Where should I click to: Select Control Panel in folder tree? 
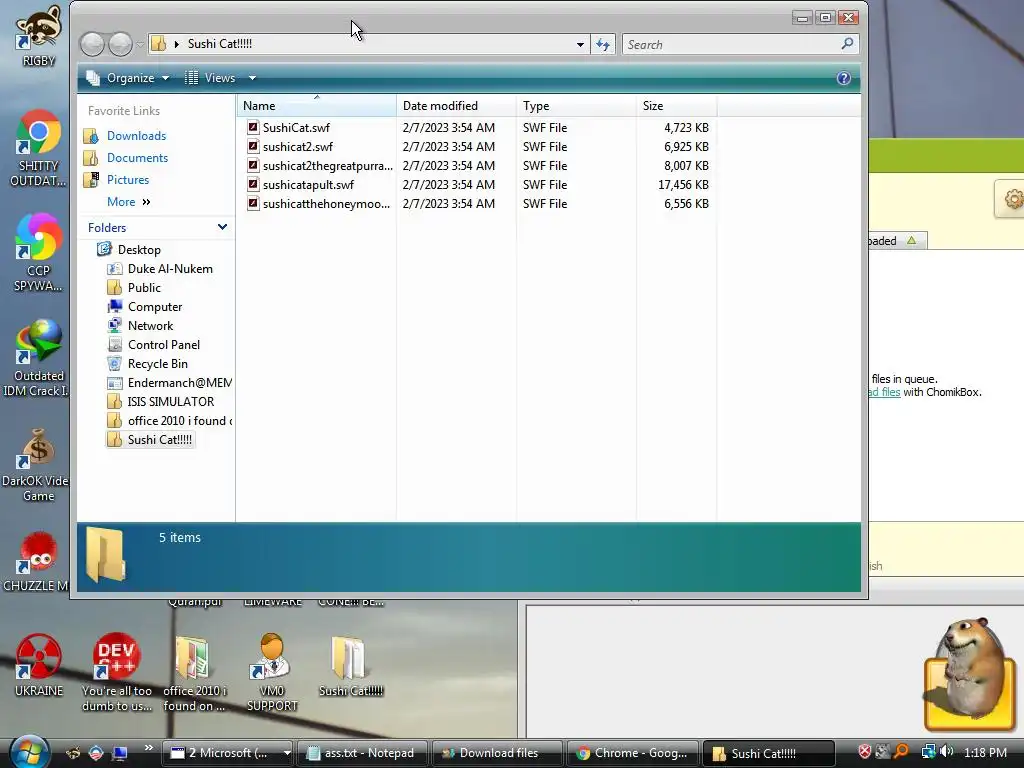coord(164,344)
